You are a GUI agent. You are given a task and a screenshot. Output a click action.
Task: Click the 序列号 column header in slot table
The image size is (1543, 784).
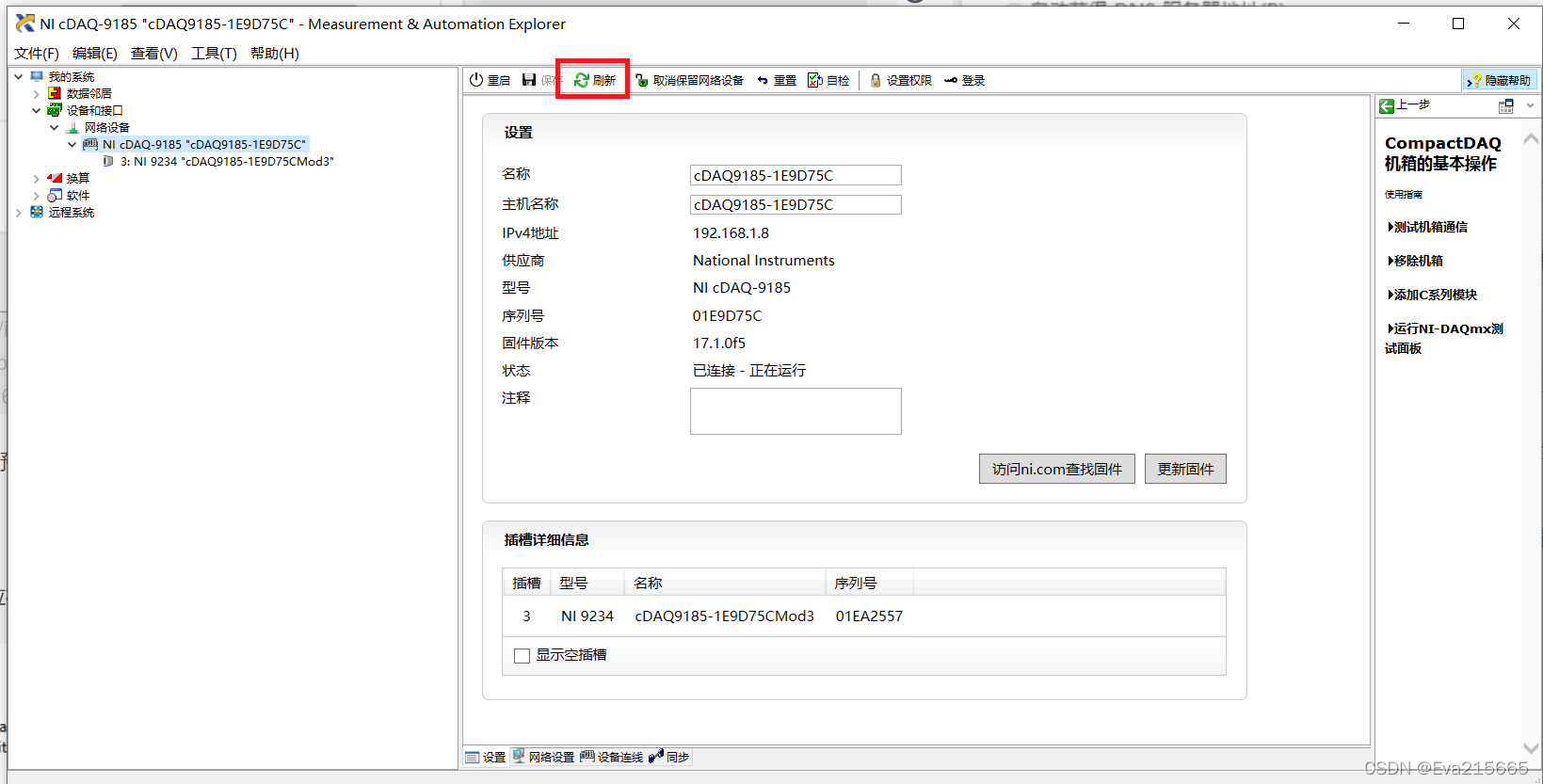pyautogui.click(x=869, y=583)
